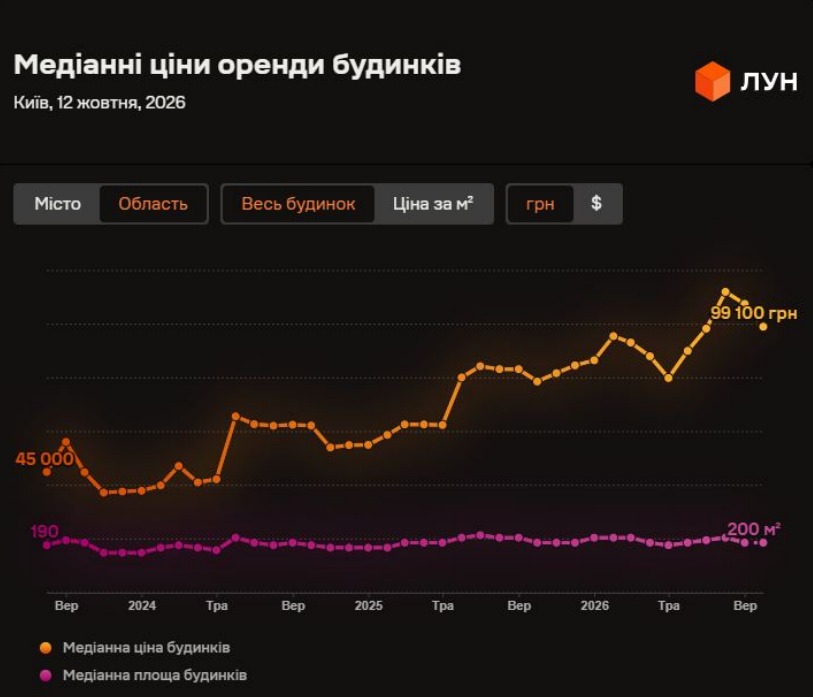Click the last Вер label on the time axis
The width and height of the screenshot is (813, 697).
click(745, 605)
